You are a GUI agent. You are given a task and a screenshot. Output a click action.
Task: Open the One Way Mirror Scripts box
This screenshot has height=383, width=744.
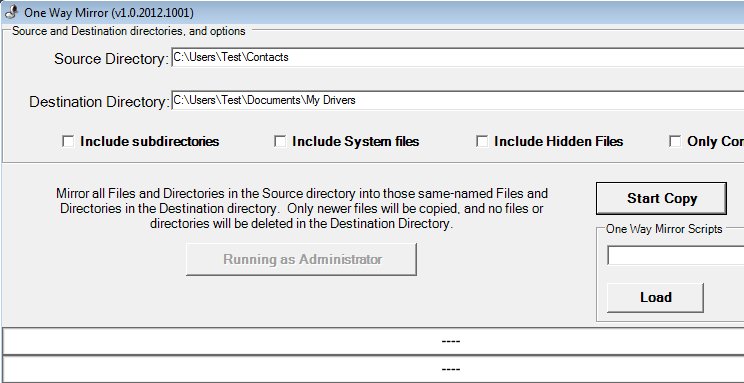(676, 255)
